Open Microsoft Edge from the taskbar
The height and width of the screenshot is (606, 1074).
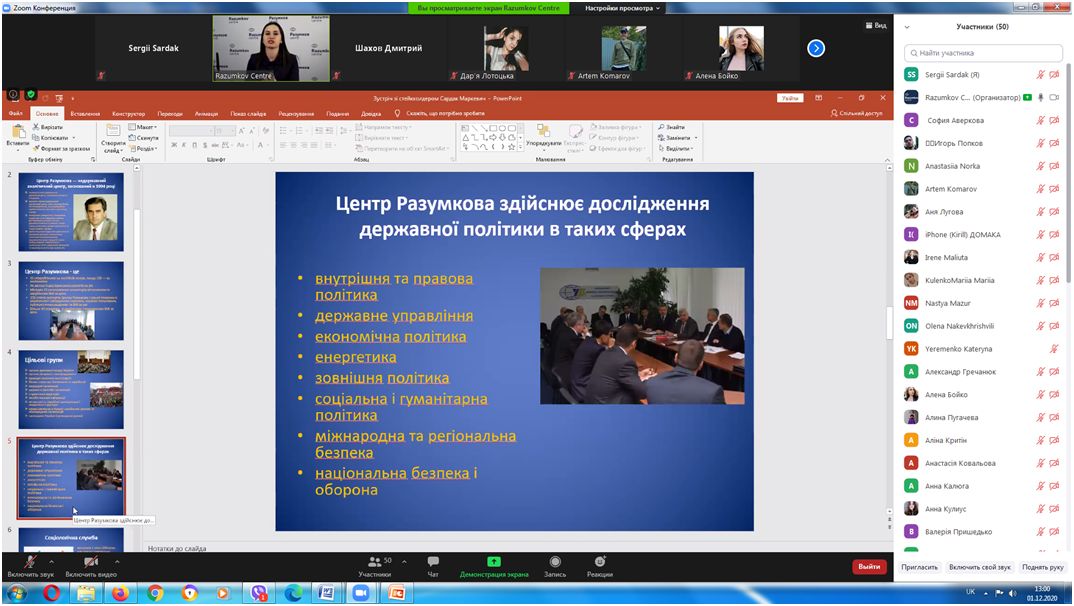(293, 593)
